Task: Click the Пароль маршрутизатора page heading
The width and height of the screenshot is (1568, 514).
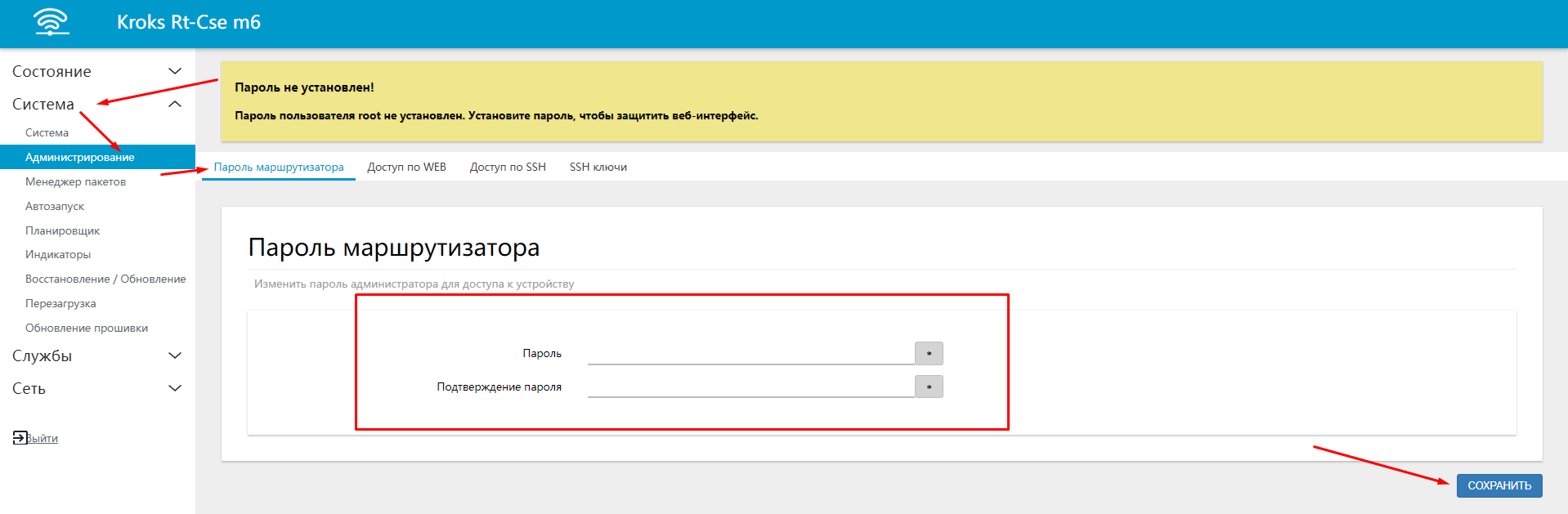Action: (394, 247)
